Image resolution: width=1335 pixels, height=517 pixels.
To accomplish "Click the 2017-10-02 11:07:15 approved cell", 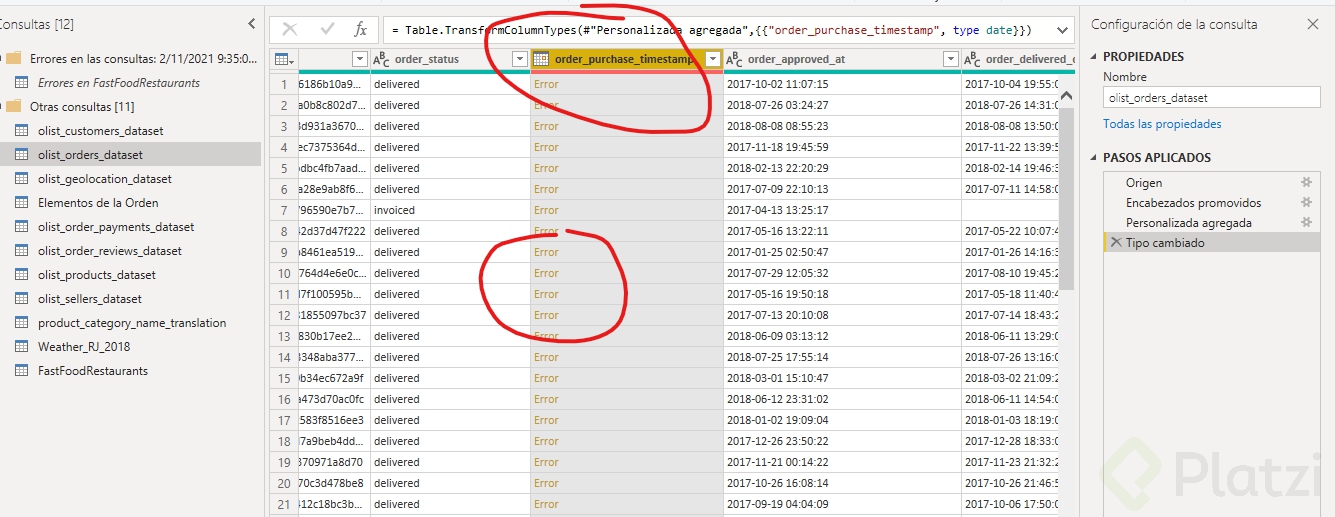I will pos(842,84).
